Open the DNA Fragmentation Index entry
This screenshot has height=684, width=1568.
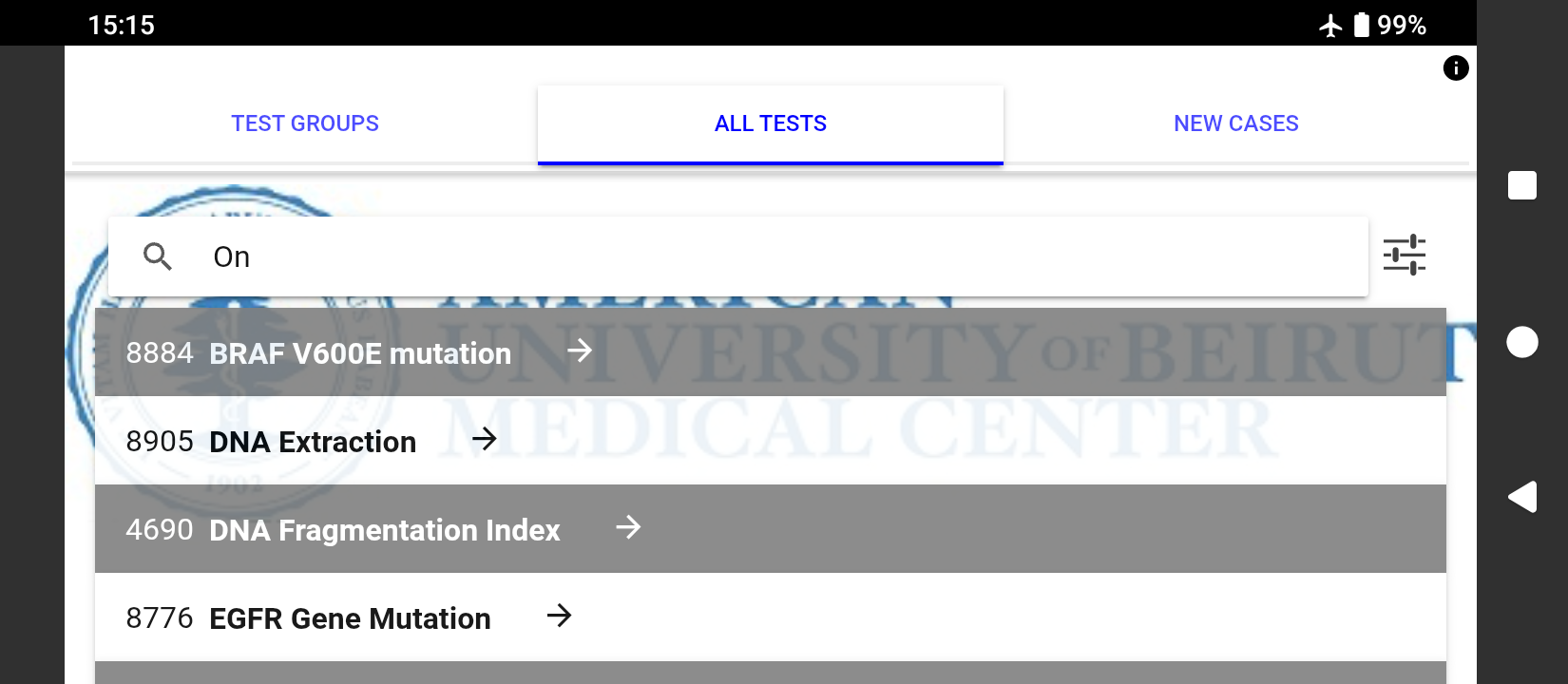(x=384, y=530)
